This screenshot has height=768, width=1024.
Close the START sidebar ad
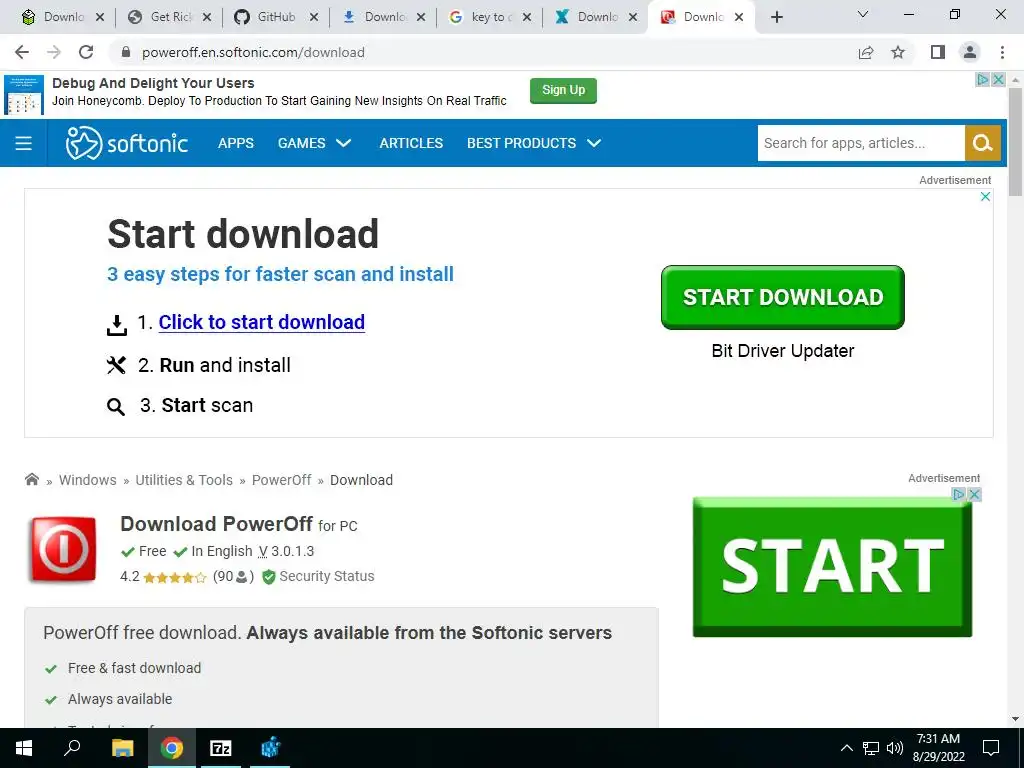click(974, 494)
